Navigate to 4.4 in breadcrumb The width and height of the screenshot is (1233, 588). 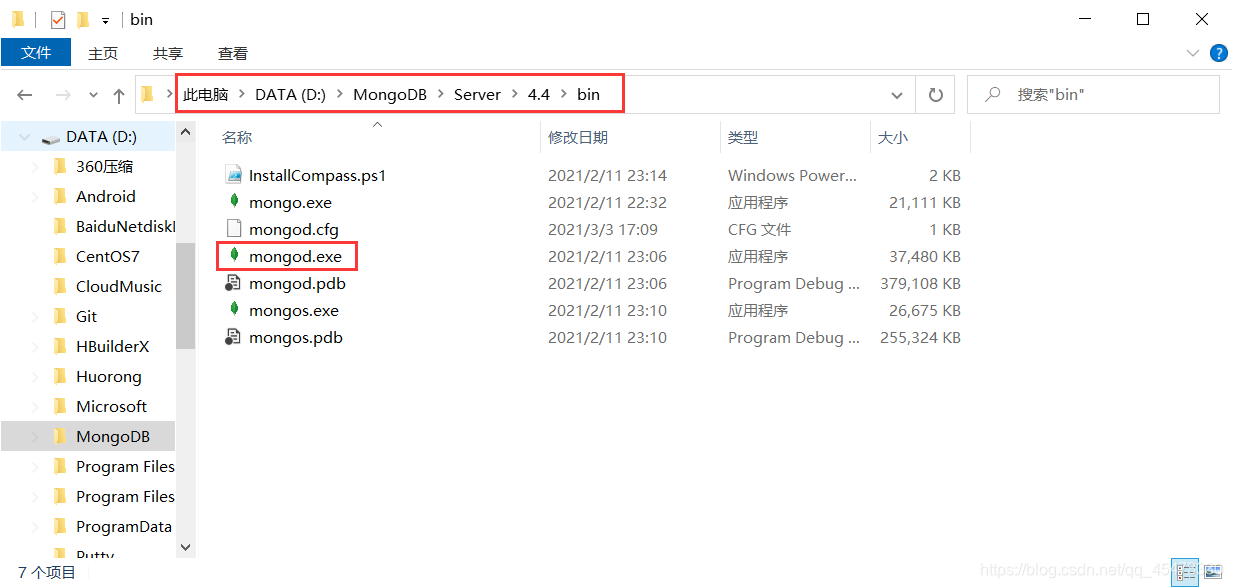539,95
